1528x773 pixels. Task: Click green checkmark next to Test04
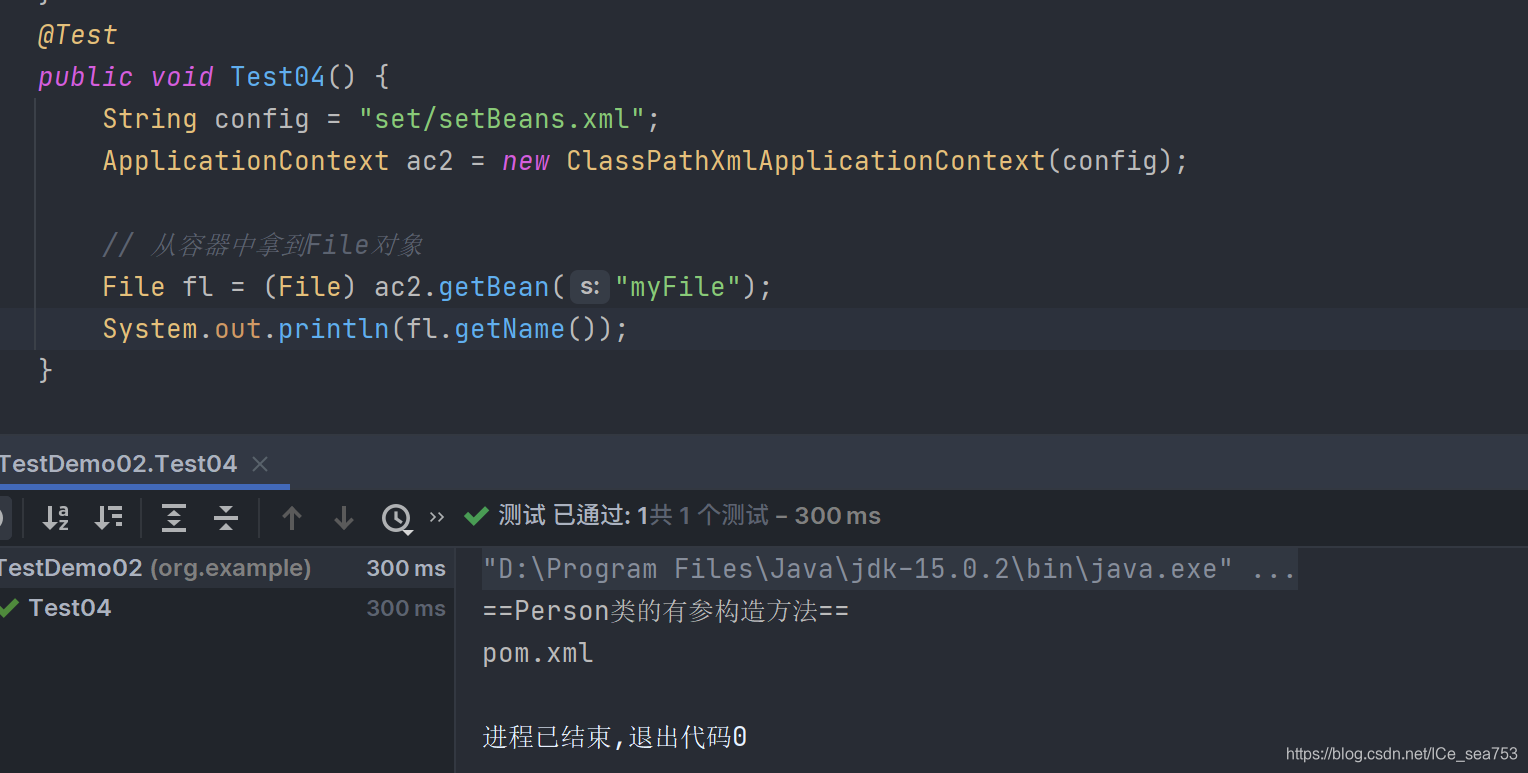tap(10, 607)
